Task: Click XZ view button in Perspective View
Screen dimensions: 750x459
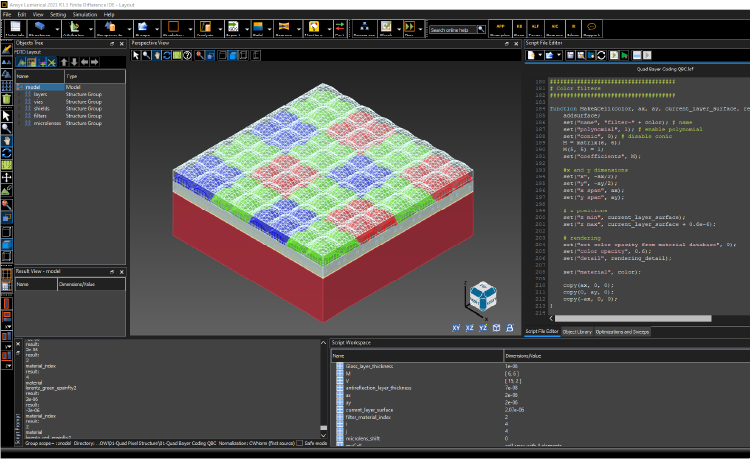Action: (x=470, y=328)
